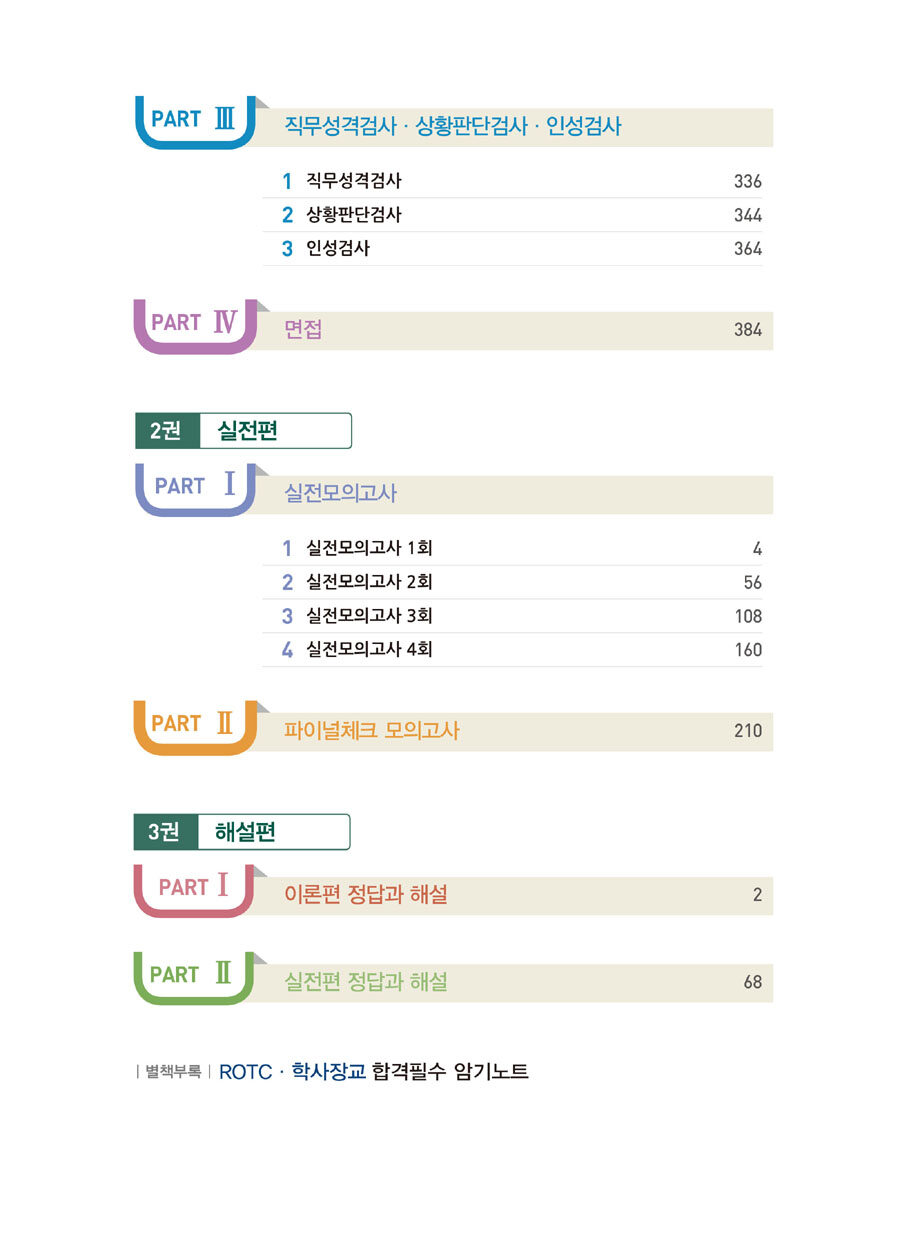This screenshot has height=1239, width=900.
Task: Select the 3권 volume label
Action: (166, 832)
